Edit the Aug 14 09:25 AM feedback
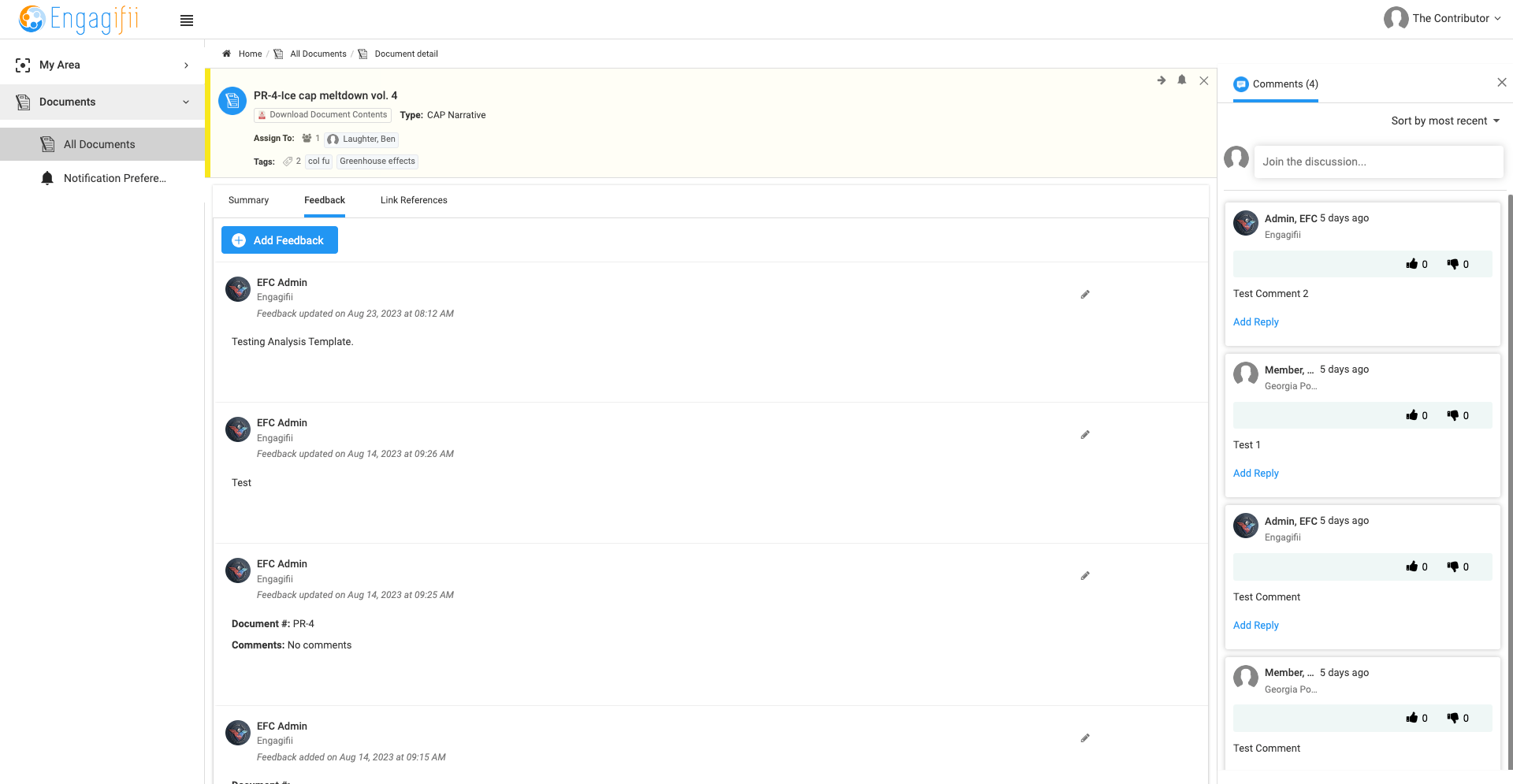 point(1085,576)
